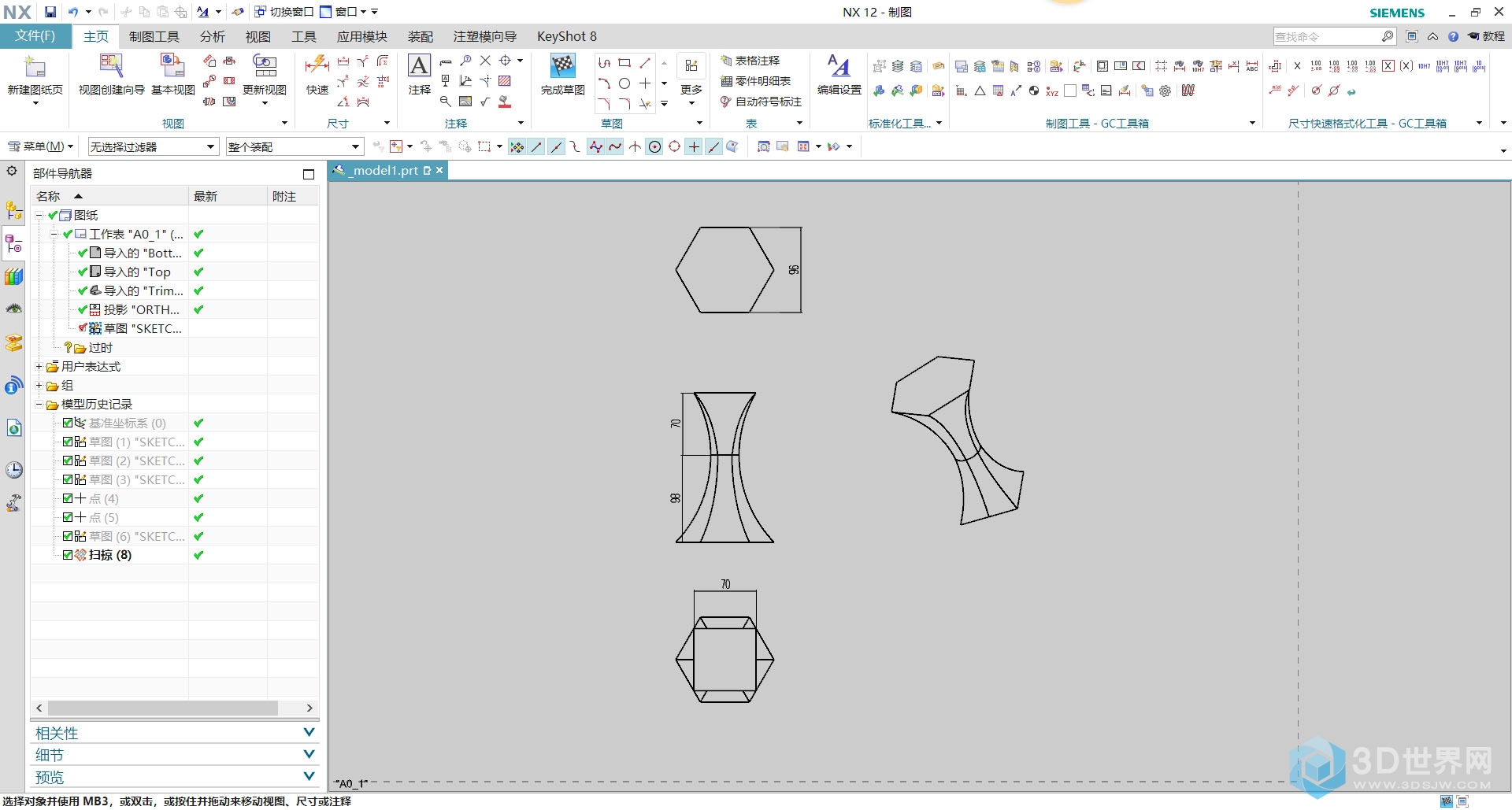1512x810 pixels.
Task: Click the New Drawing Sheet (新建图纸页) icon
Action: pos(35,68)
